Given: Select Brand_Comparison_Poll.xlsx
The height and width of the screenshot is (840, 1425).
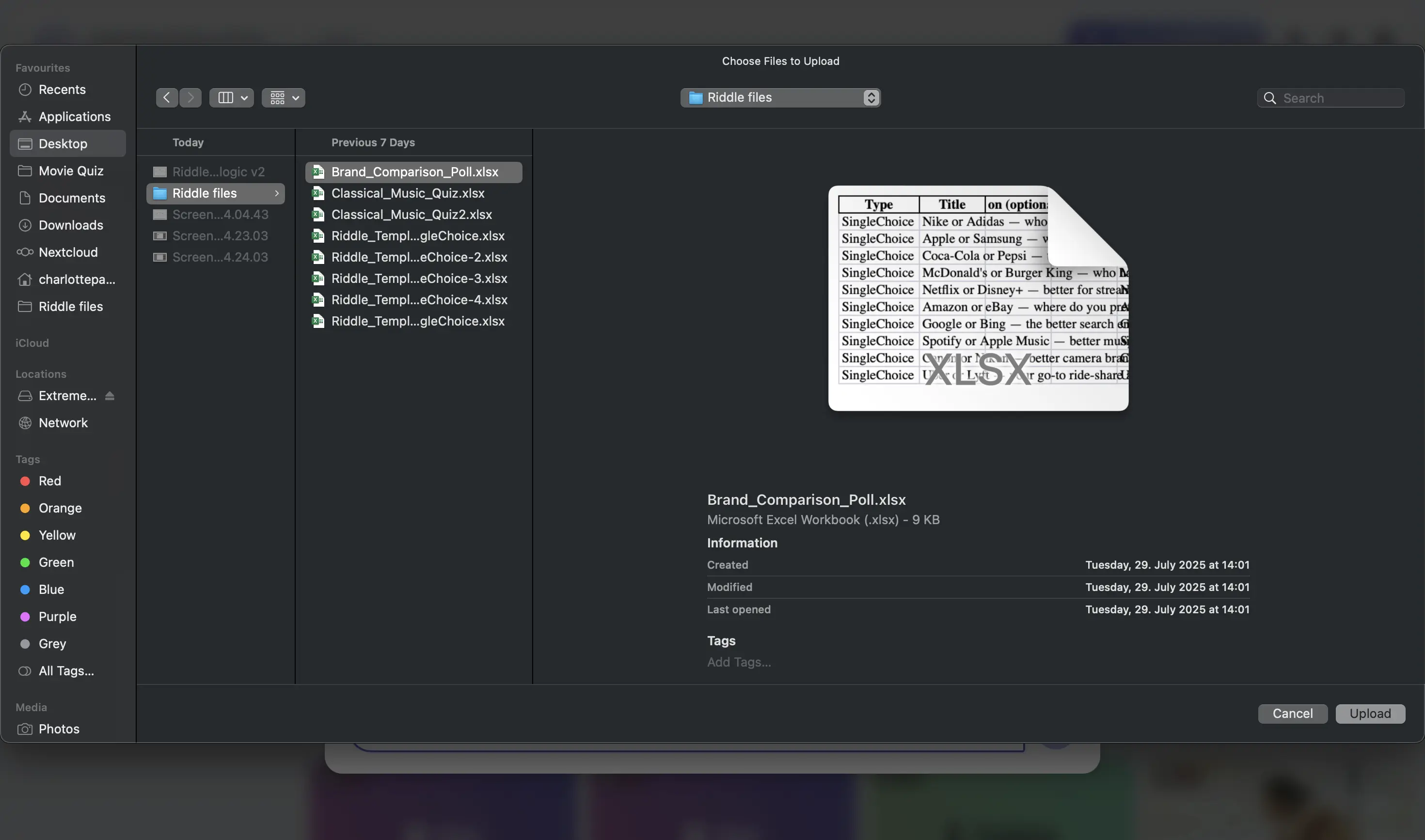Looking at the screenshot, I should [413, 172].
